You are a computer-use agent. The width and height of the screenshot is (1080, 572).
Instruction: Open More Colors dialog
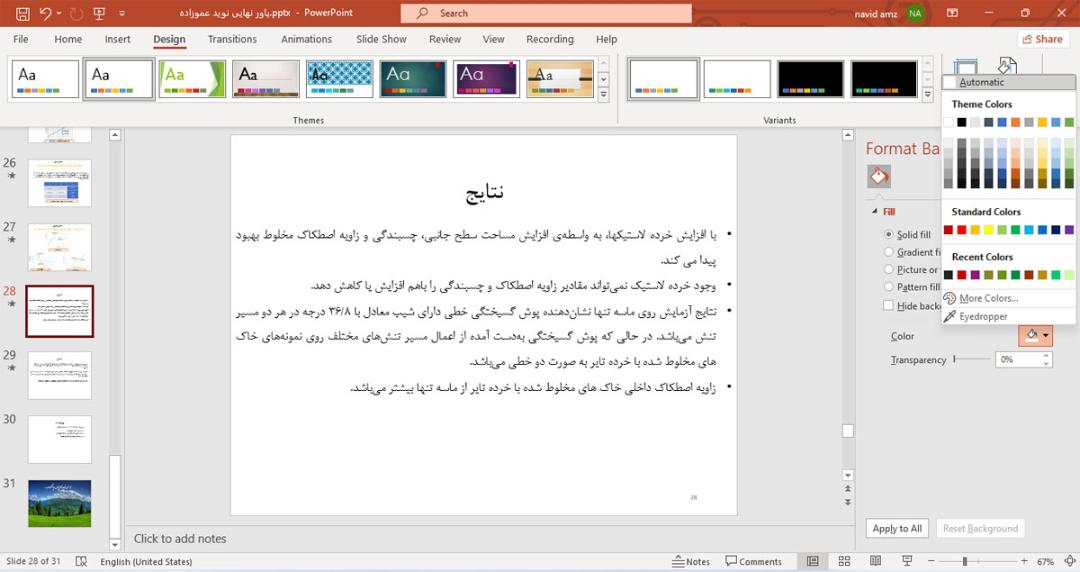(x=988, y=298)
